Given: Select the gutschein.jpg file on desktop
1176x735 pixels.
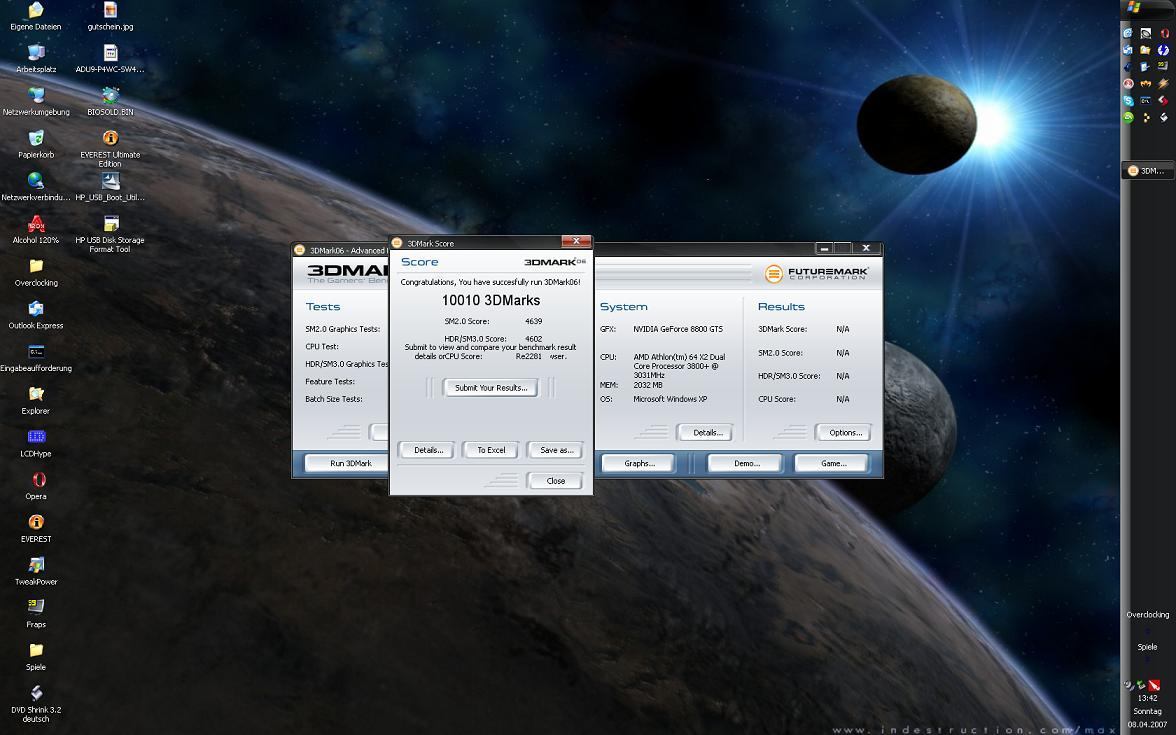Looking at the screenshot, I should (x=110, y=16).
